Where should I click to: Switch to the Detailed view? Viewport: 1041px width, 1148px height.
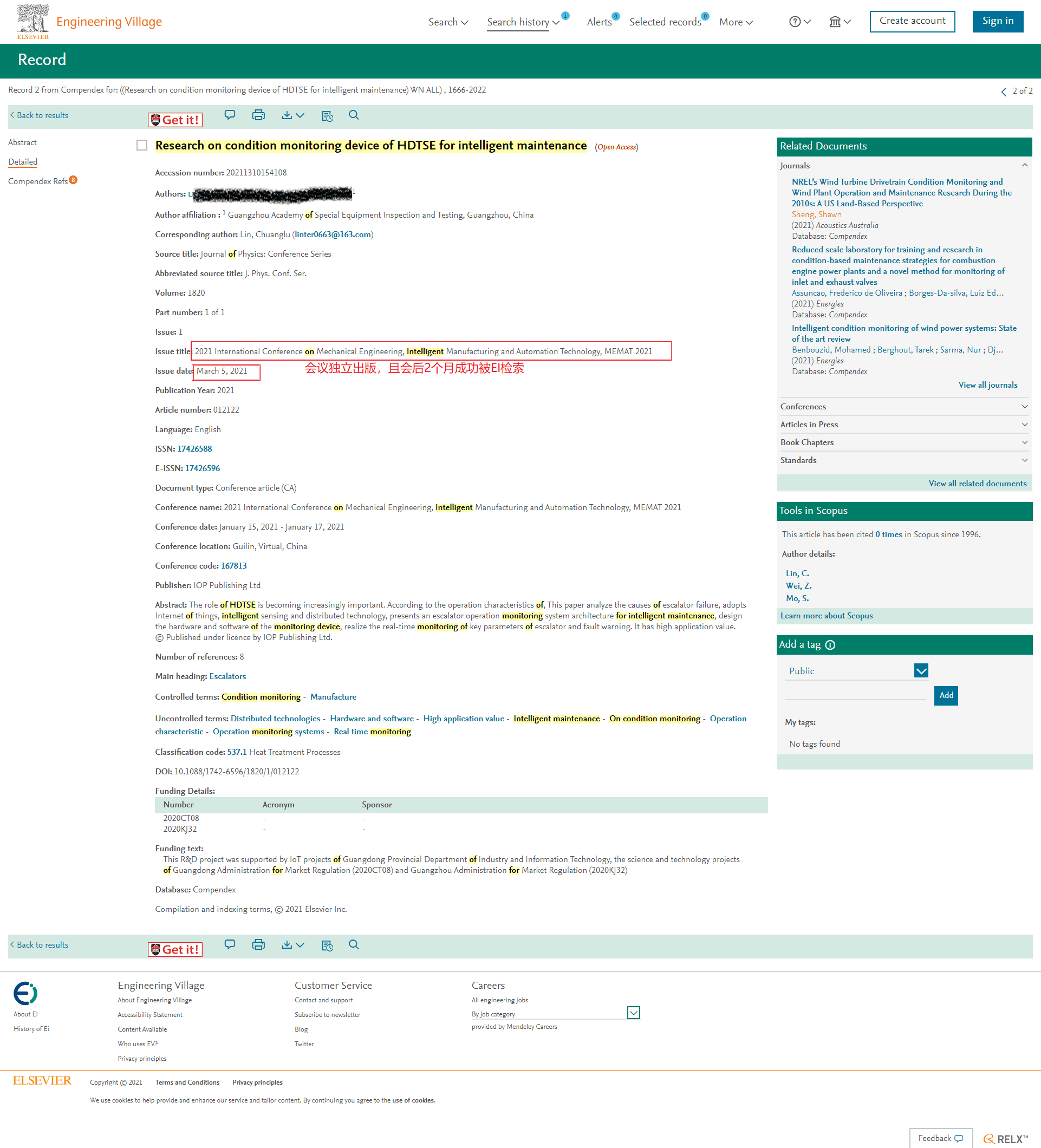[x=23, y=162]
